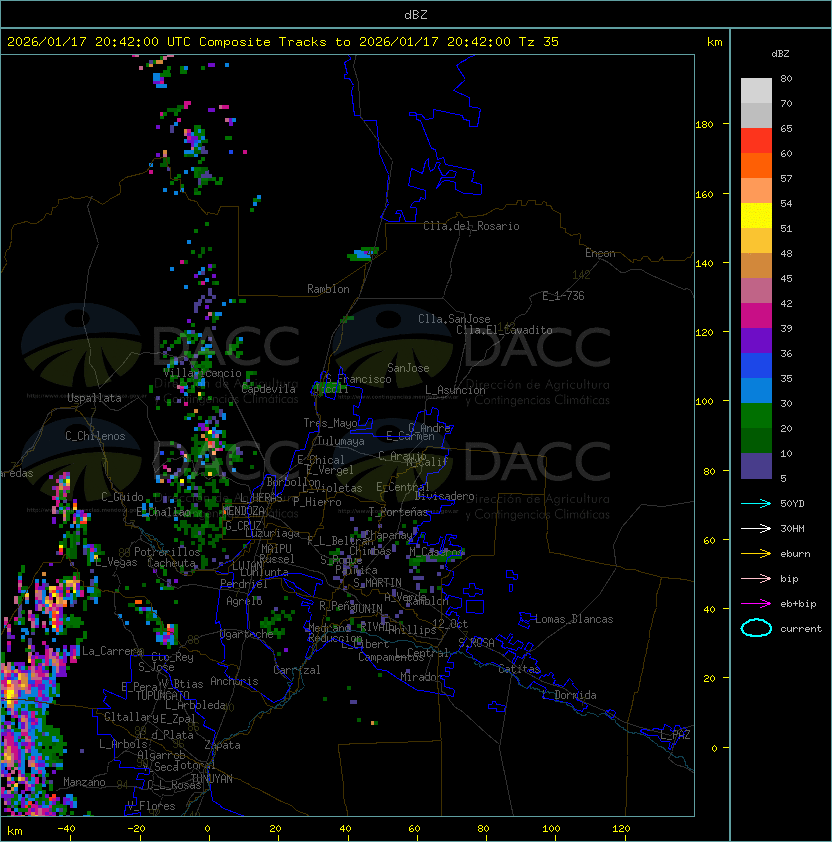The height and width of the screenshot is (842, 832).
Task: Click the yellow eburn arrow legend symbol
Action: click(756, 554)
